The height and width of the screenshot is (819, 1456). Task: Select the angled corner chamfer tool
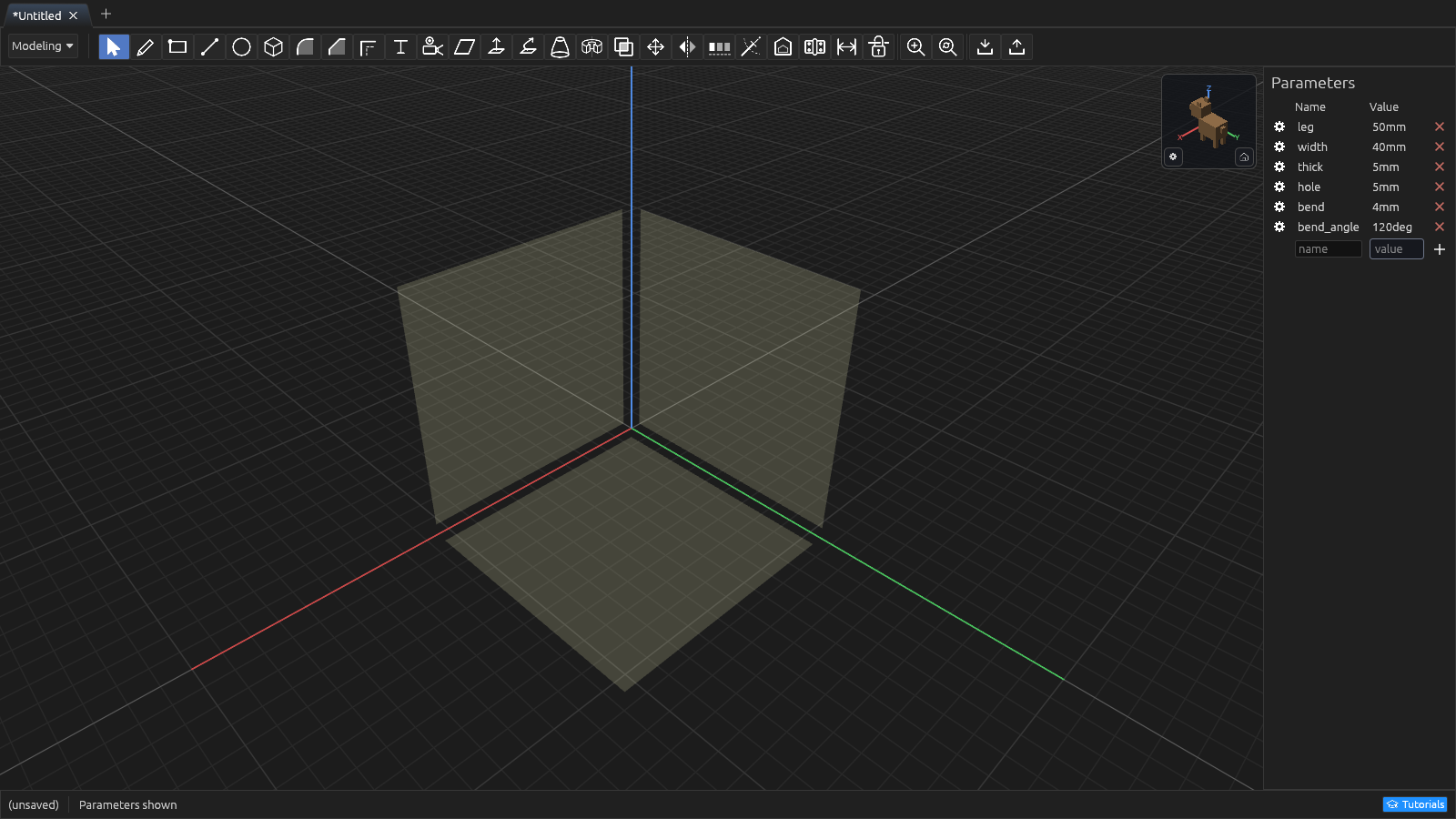[x=337, y=46]
